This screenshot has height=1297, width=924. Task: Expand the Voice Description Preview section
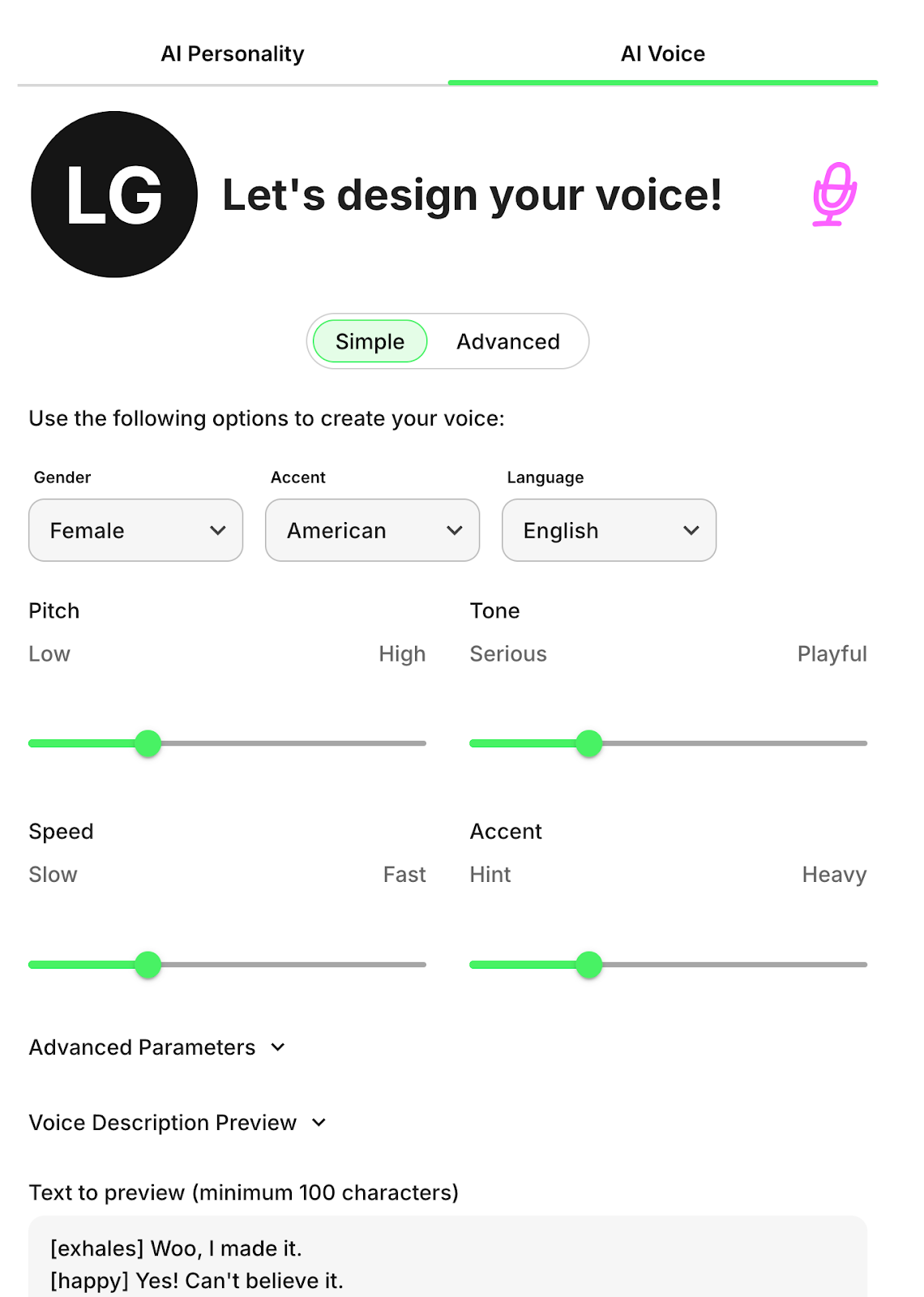click(x=178, y=1123)
